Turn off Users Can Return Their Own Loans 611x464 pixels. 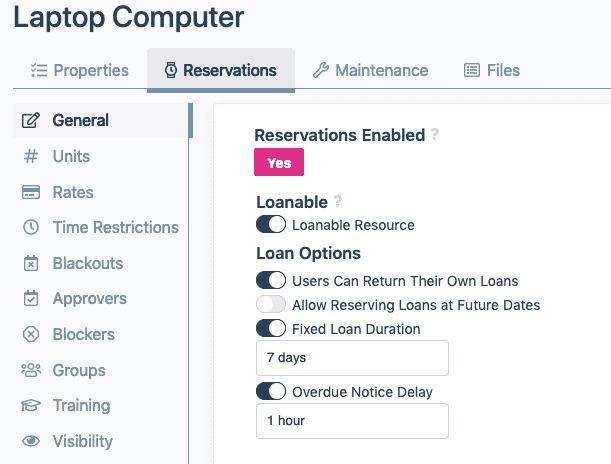271,280
